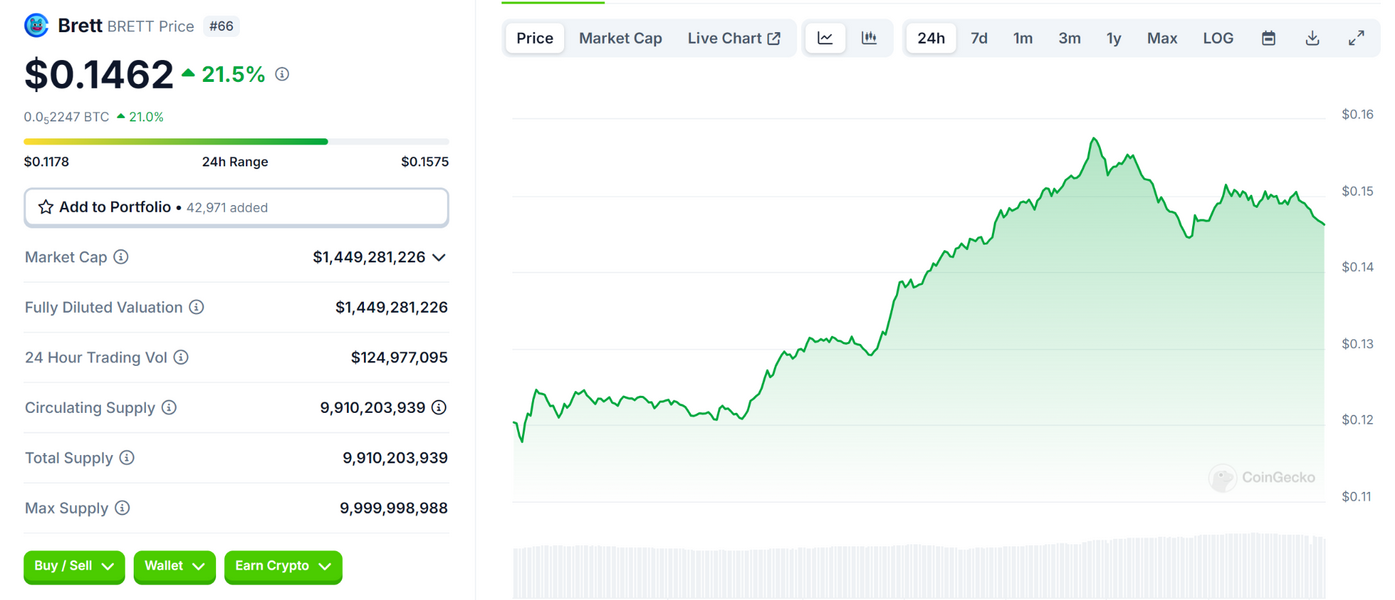The height and width of the screenshot is (600, 1395).
Task: Select the 7d time range
Action: pos(979,38)
